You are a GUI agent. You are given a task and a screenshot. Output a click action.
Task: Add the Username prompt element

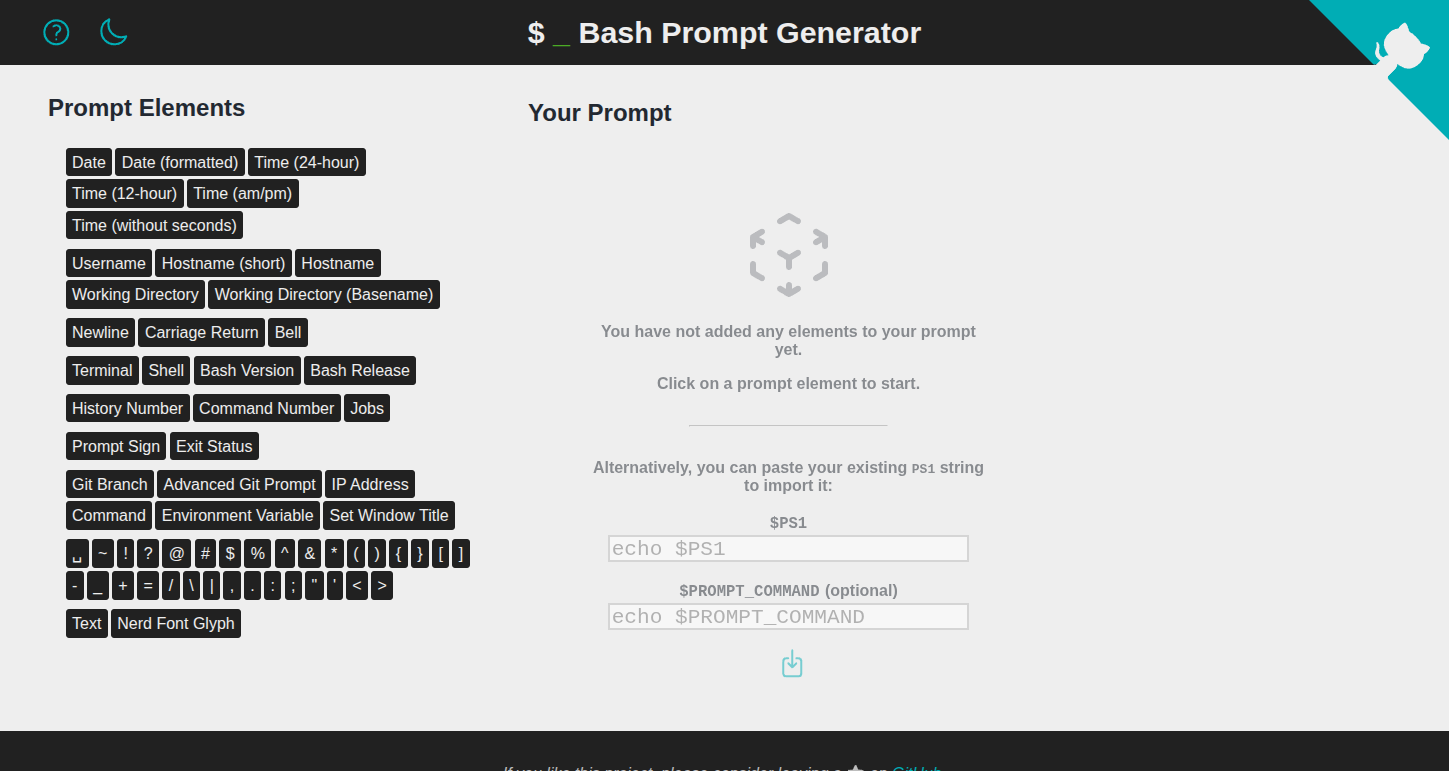tap(109, 264)
